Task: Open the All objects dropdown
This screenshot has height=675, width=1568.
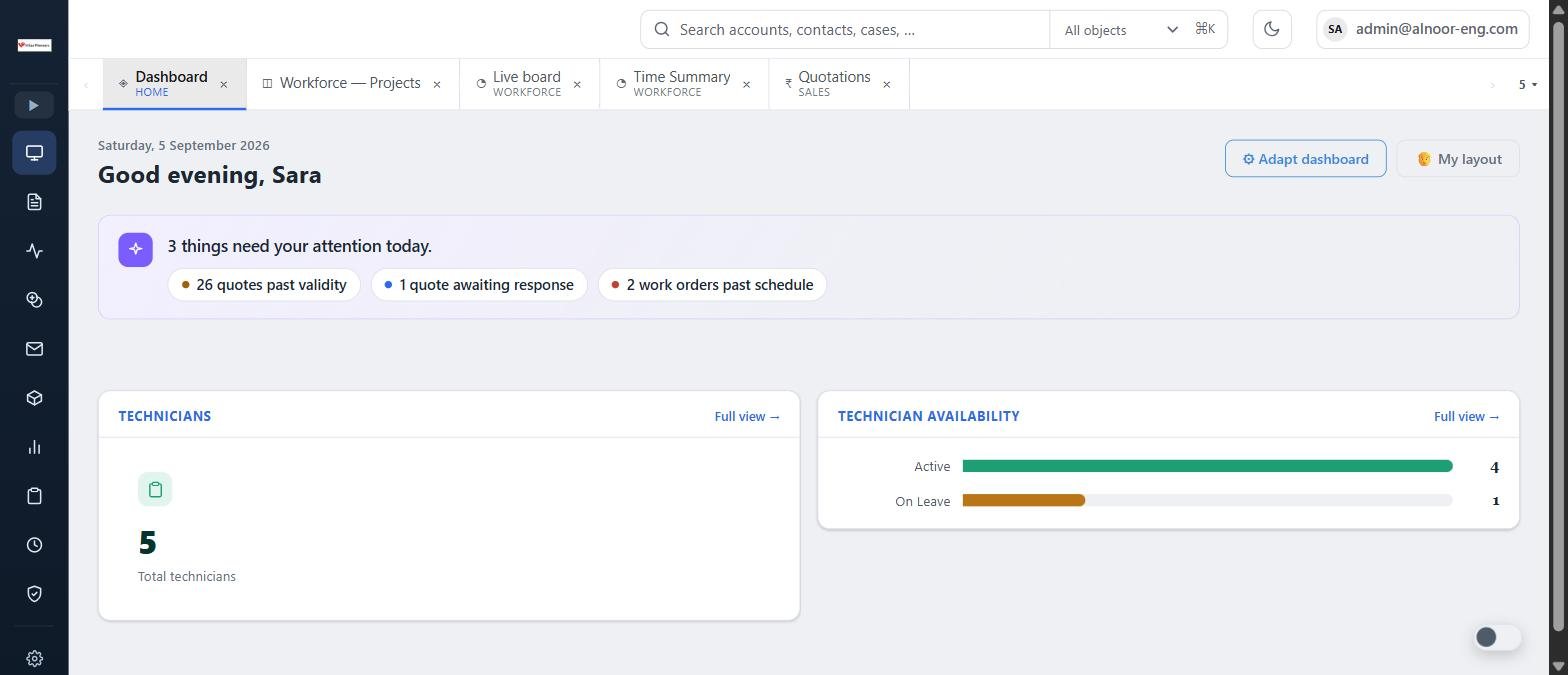Action: coord(1121,30)
